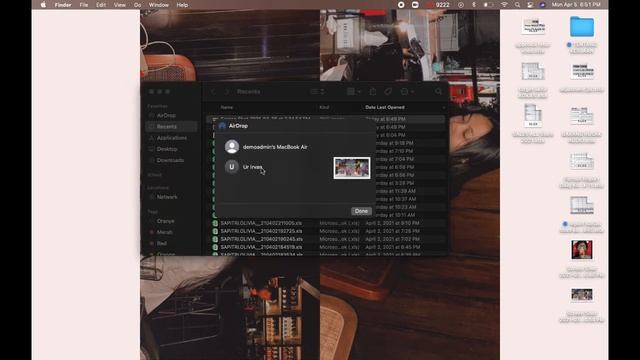Sort by Date Last Opened column header
The width and height of the screenshot is (640, 360).
(x=385, y=107)
